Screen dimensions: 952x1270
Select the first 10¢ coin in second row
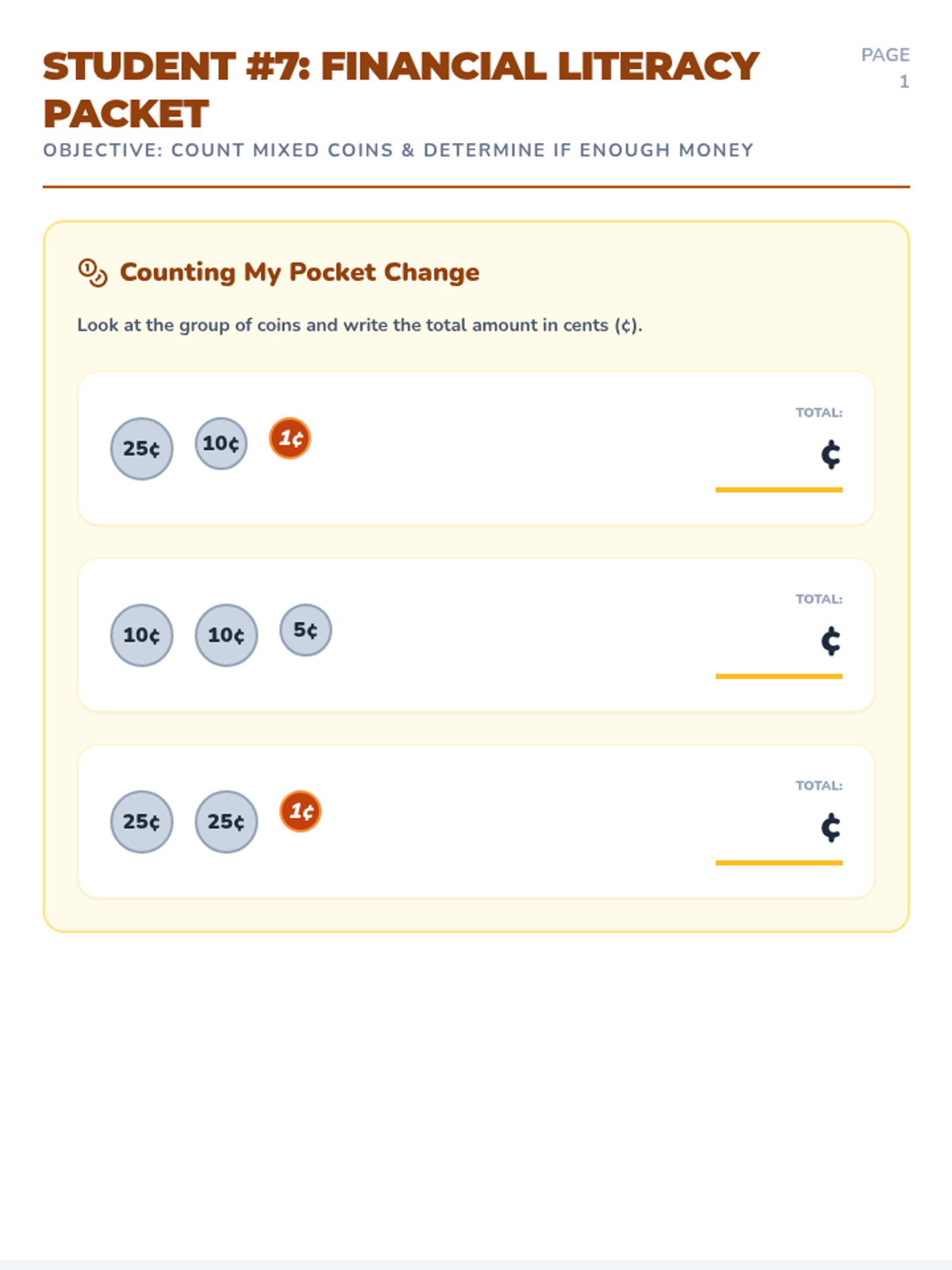[x=141, y=635]
